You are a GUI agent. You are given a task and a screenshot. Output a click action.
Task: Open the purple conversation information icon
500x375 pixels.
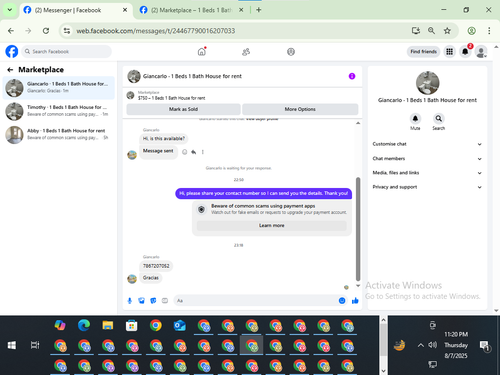[x=352, y=76]
